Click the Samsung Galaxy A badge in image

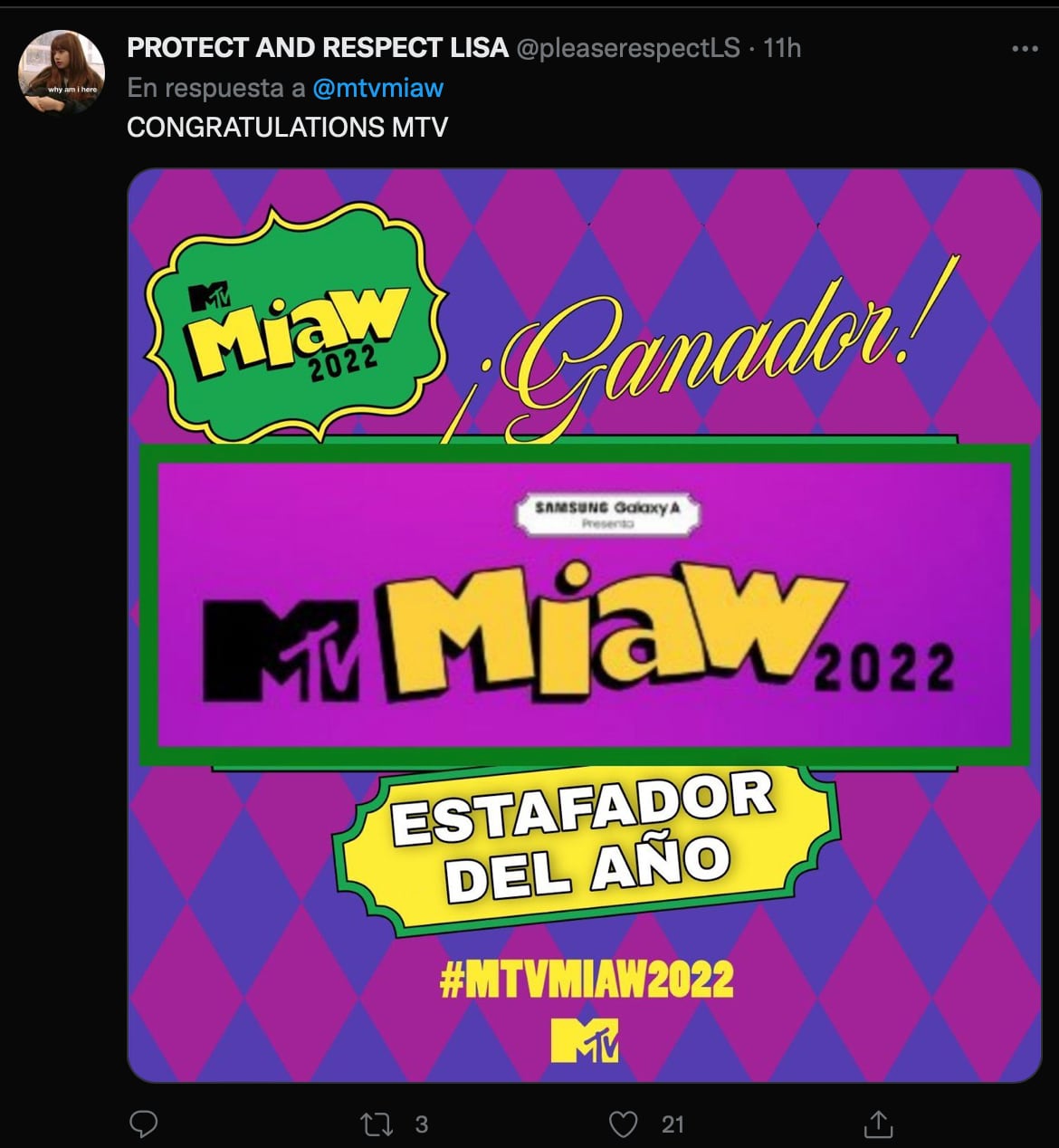(607, 514)
